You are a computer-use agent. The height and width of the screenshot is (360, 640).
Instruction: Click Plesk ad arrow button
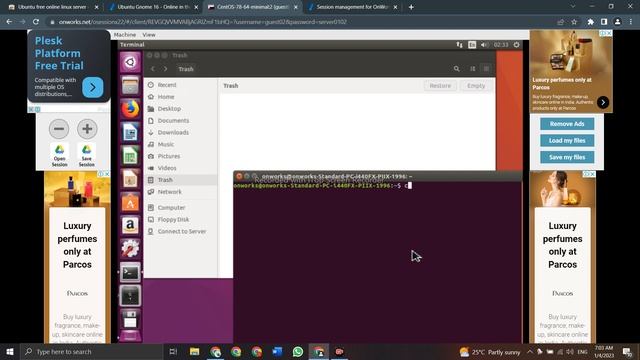(93, 87)
